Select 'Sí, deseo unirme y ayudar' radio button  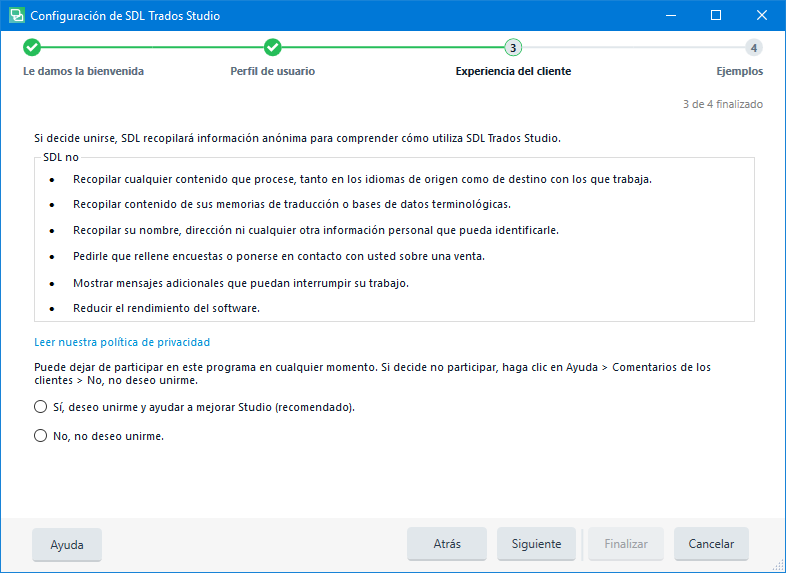click(41, 407)
